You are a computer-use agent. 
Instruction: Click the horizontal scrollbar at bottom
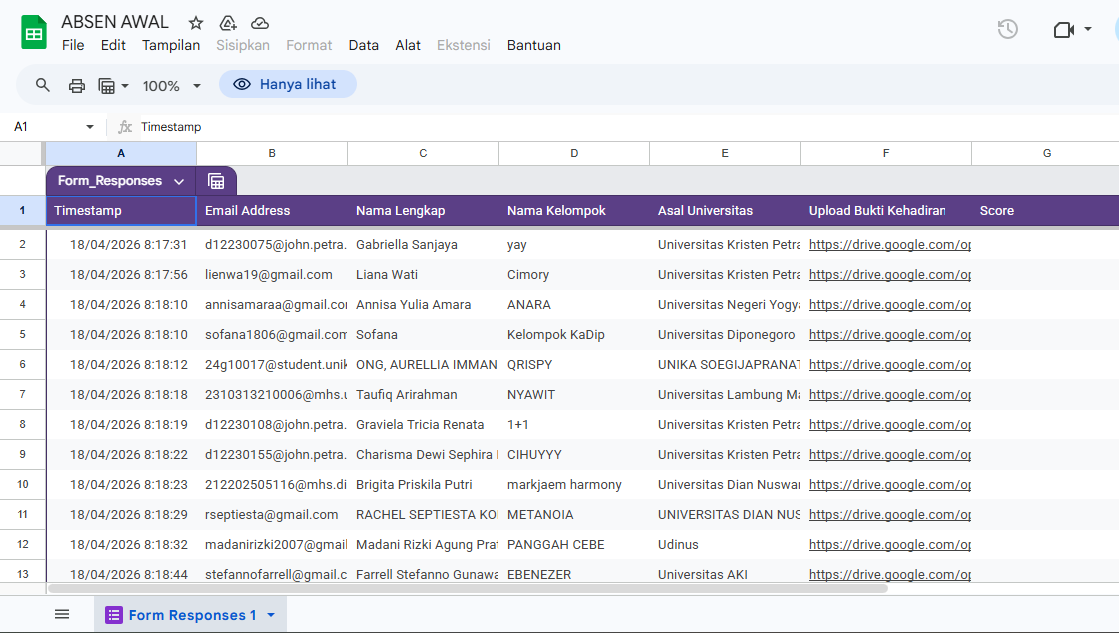[467, 588]
